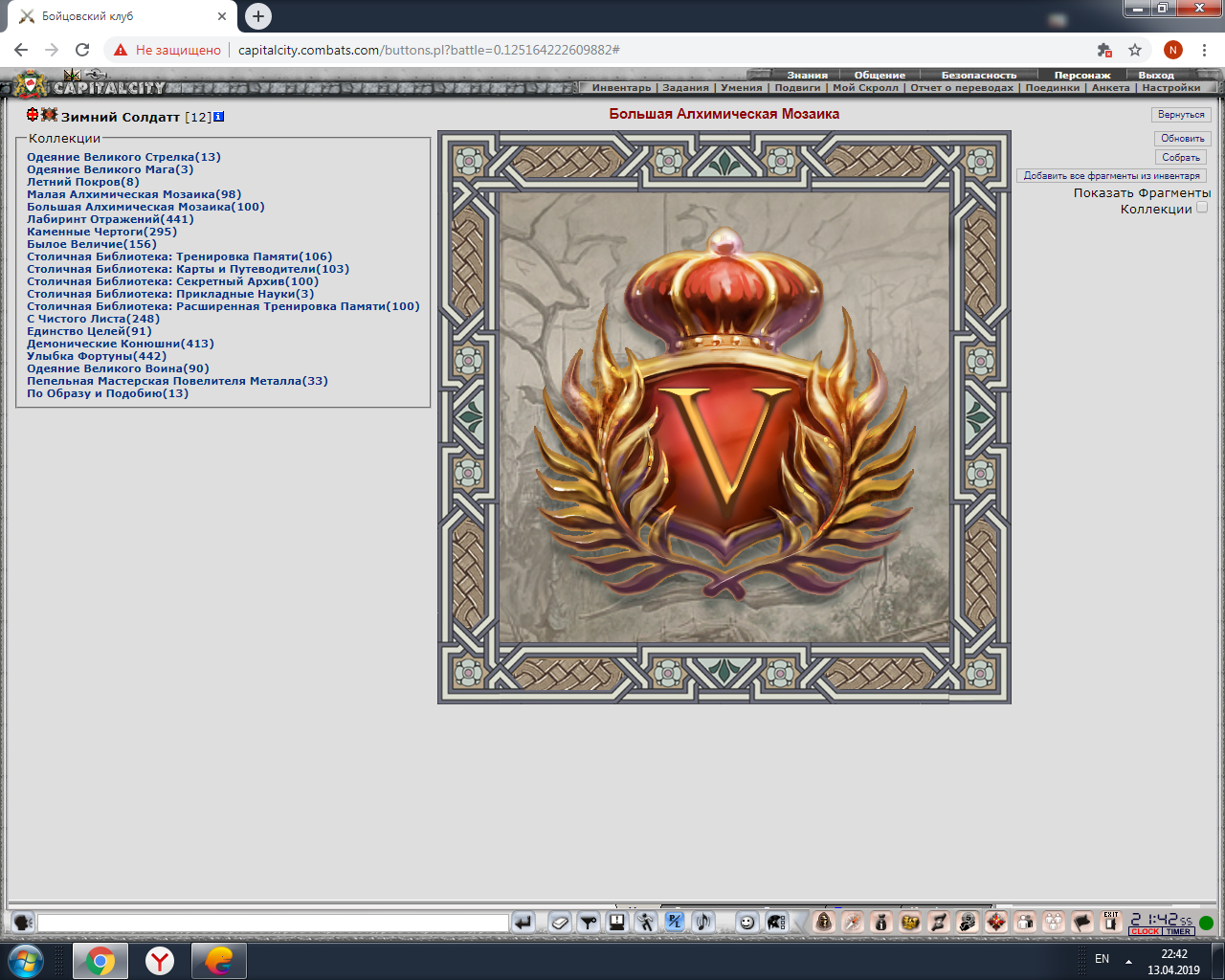Click the Выход menu item
This screenshot has width=1225, height=980.
click(1156, 75)
